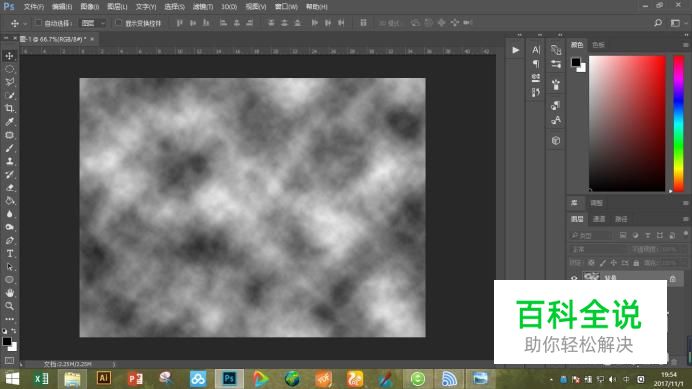Select the Clone Stamp tool
The image size is (692, 389).
coord(9,161)
